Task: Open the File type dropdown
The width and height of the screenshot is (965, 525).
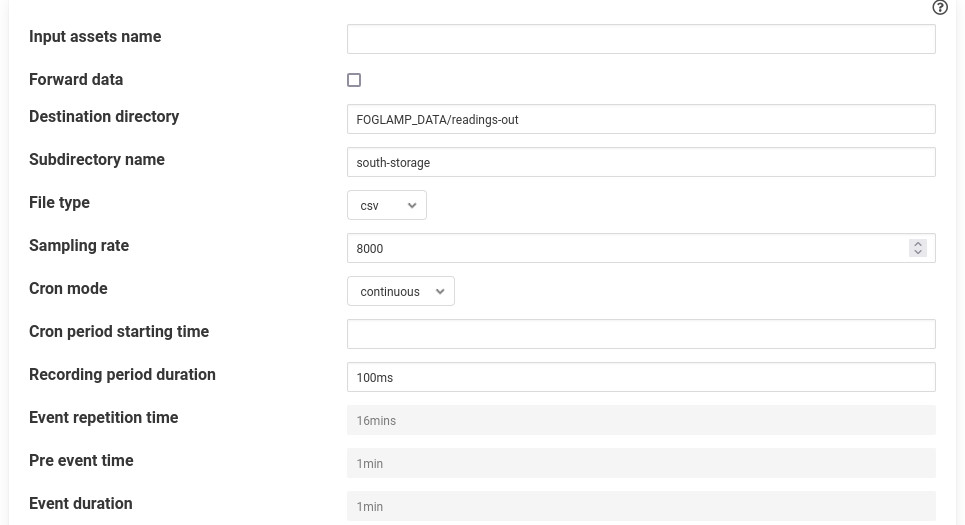Action: click(387, 205)
